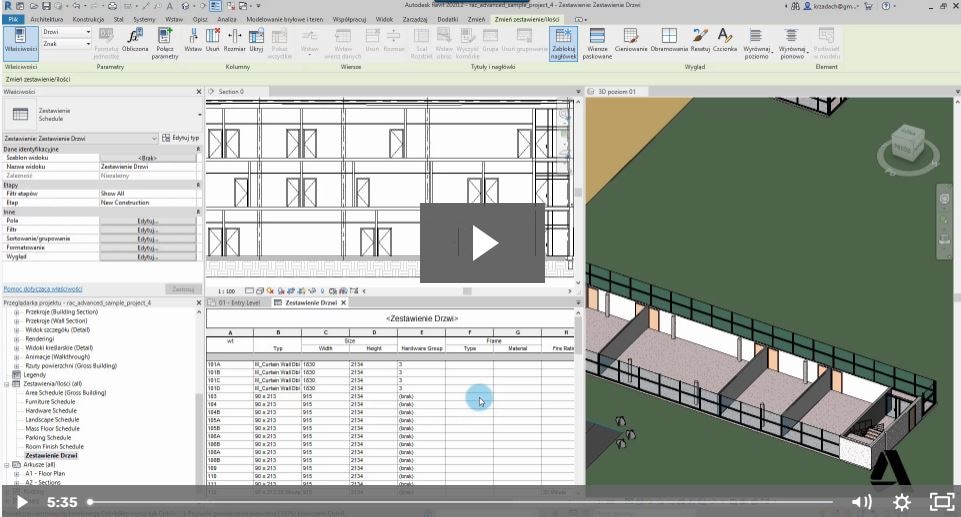Image resolution: width=961 pixels, height=517 pixels.
Task: Expand the Renderingi tree node
Action: (x=17, y=339)
